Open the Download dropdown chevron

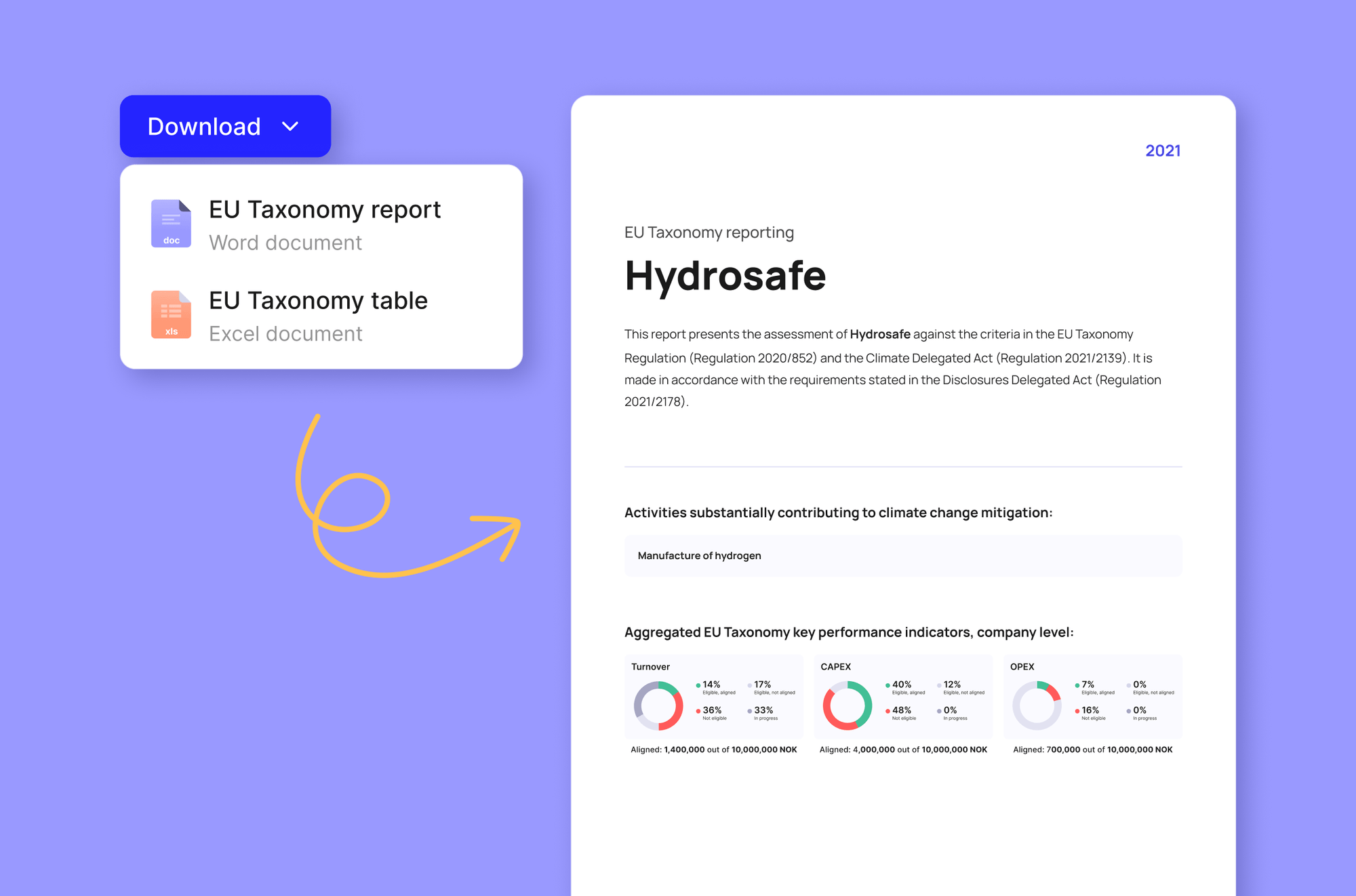291,126
